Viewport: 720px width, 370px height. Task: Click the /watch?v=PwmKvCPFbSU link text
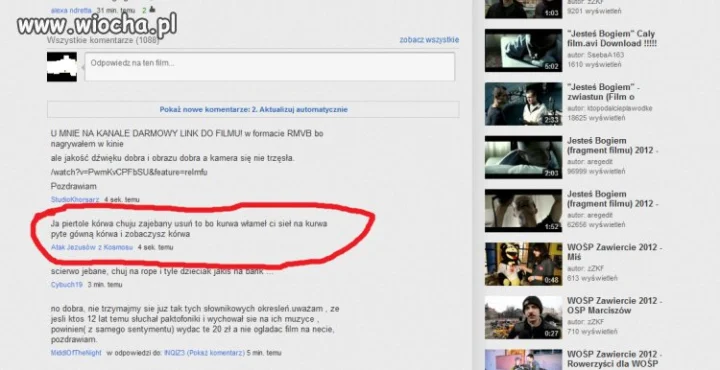(x=129, y=172)
